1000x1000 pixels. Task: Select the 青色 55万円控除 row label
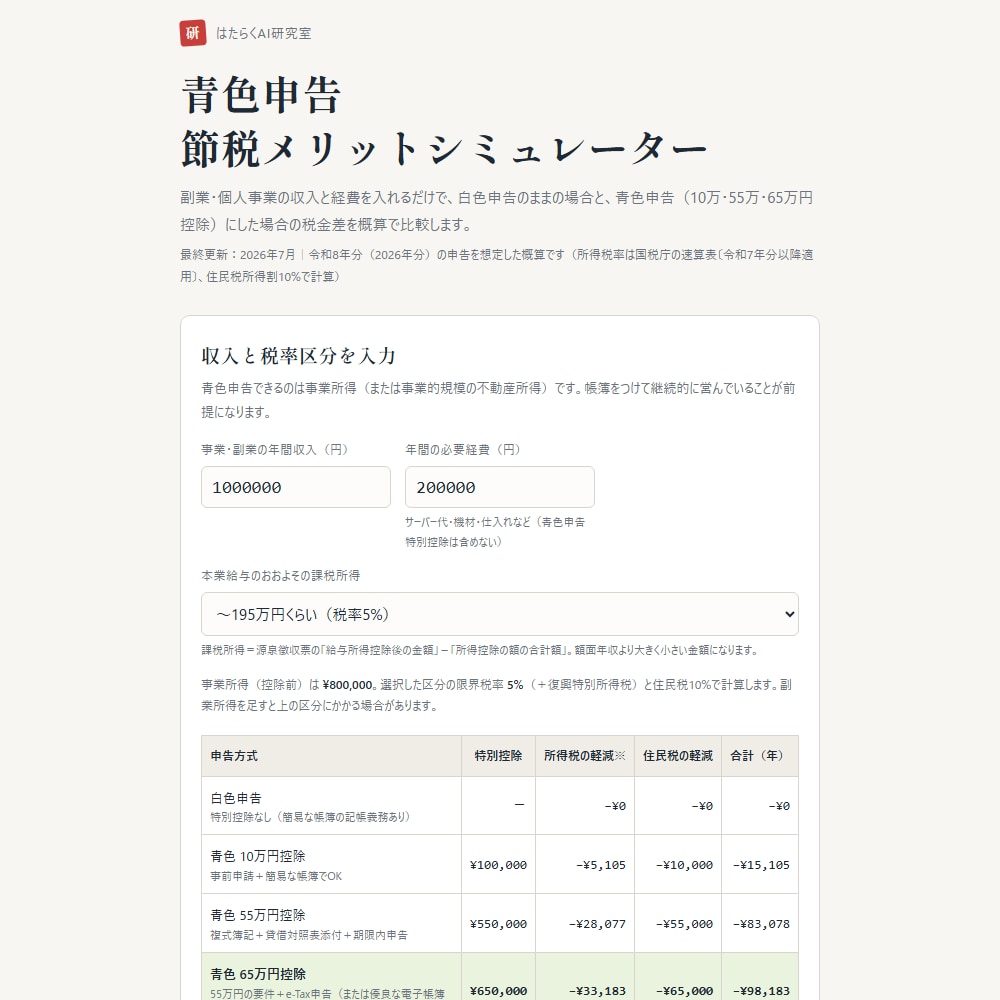258,915
